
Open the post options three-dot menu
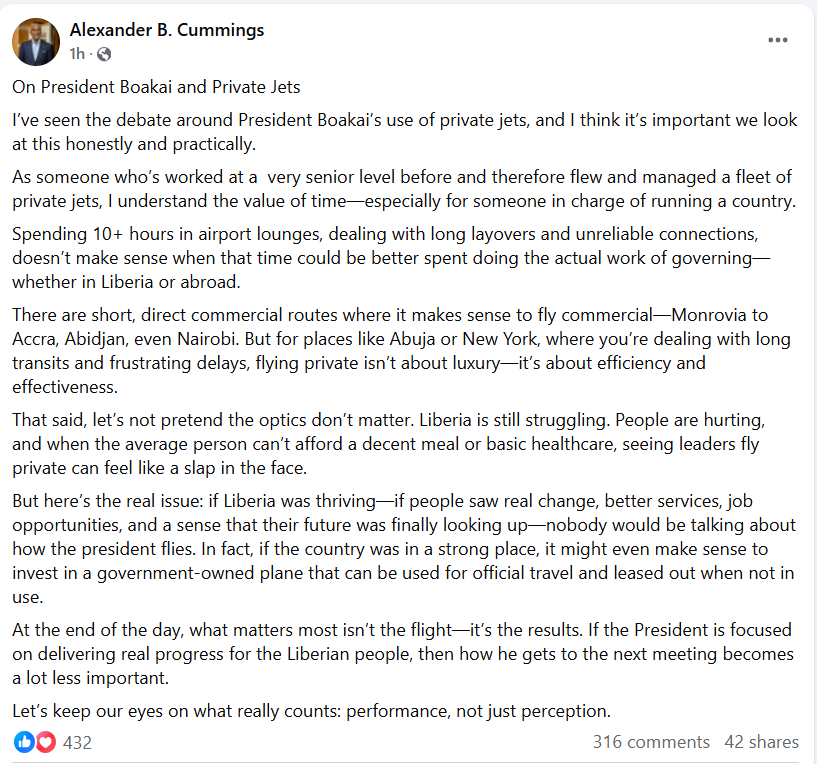(778, 40)
